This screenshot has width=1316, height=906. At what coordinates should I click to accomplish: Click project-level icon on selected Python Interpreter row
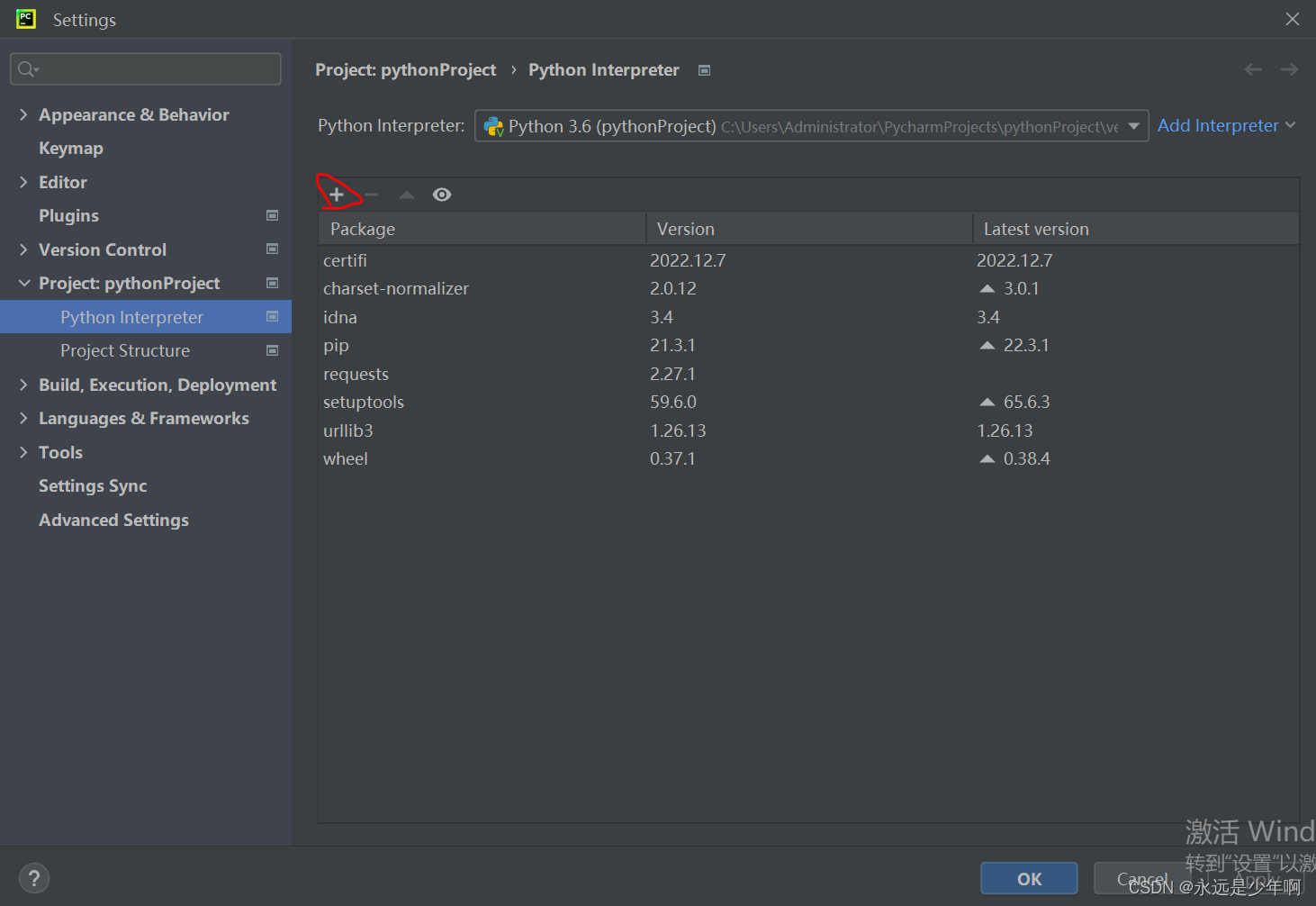coord(273,316)
